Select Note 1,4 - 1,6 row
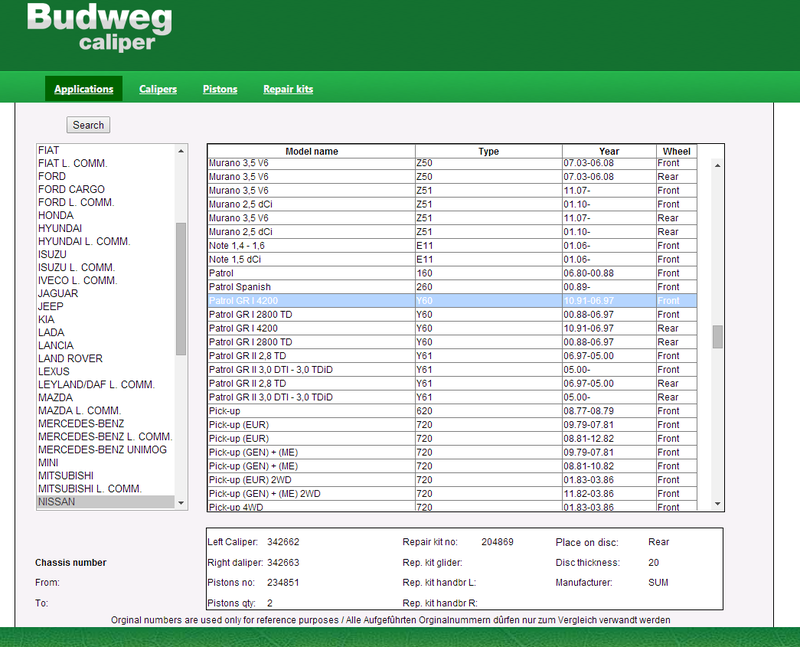The image size is (800, 647). pos(452,245)
